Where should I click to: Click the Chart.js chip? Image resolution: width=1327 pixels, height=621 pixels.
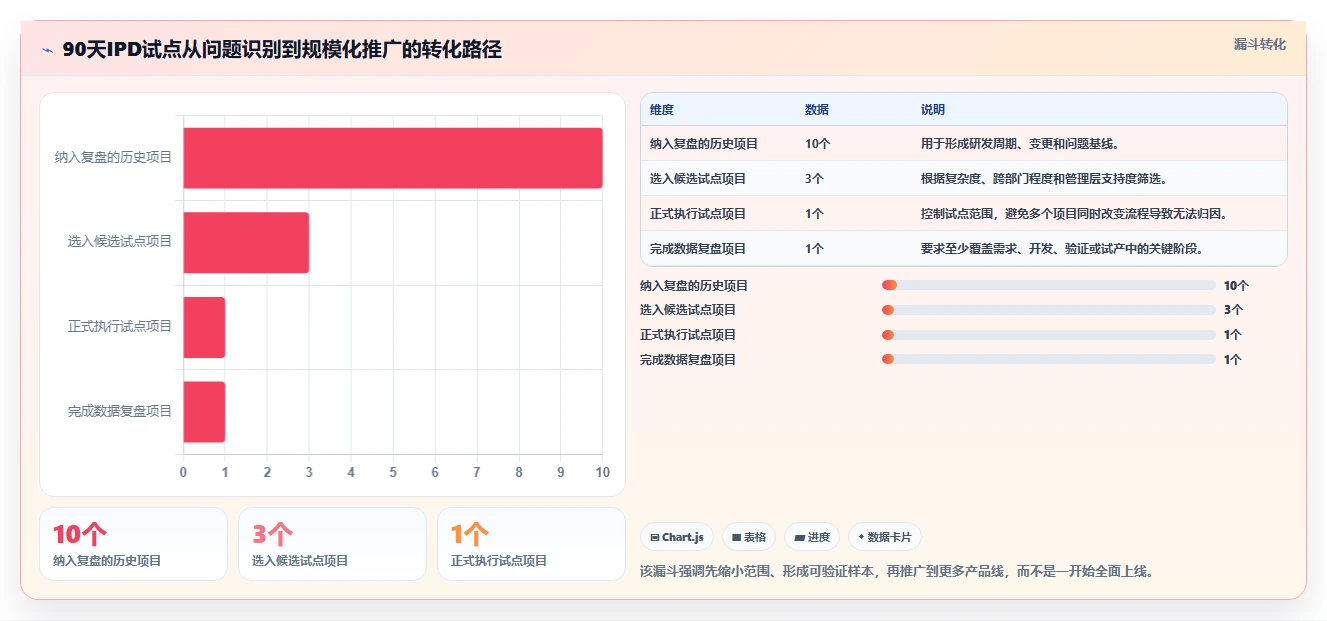(677, 537)
